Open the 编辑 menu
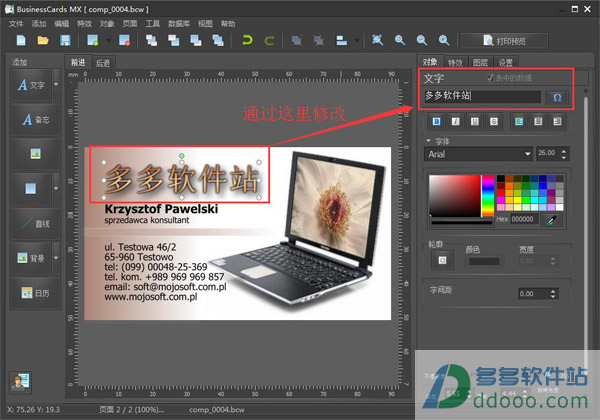Screen dimensions: 600x420 [62, 24]
